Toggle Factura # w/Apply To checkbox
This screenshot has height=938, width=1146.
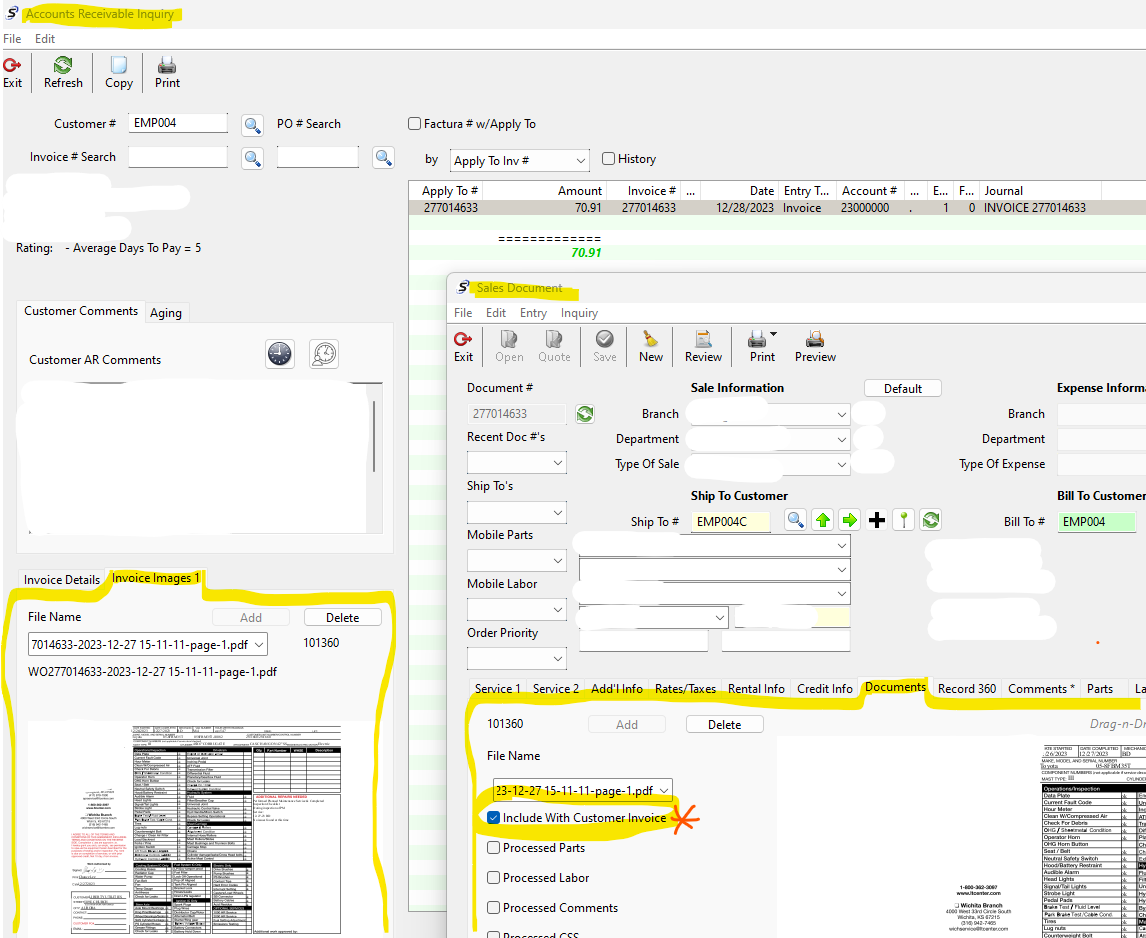point(414,124)
